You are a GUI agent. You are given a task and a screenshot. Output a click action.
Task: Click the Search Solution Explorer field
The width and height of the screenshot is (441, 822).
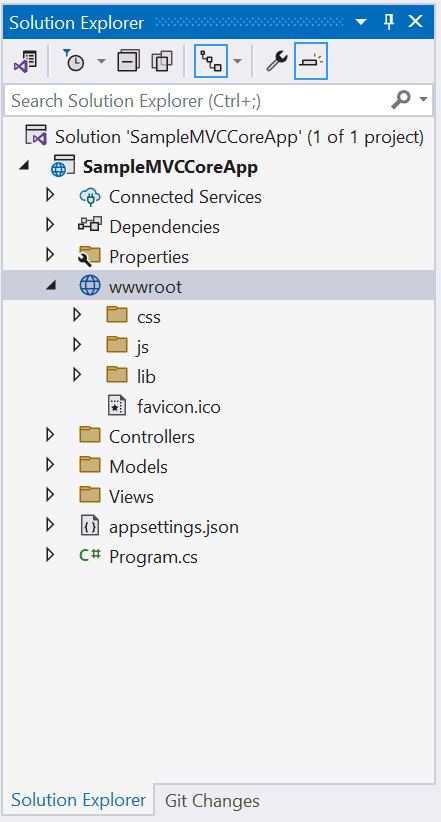tap(219, 100)
